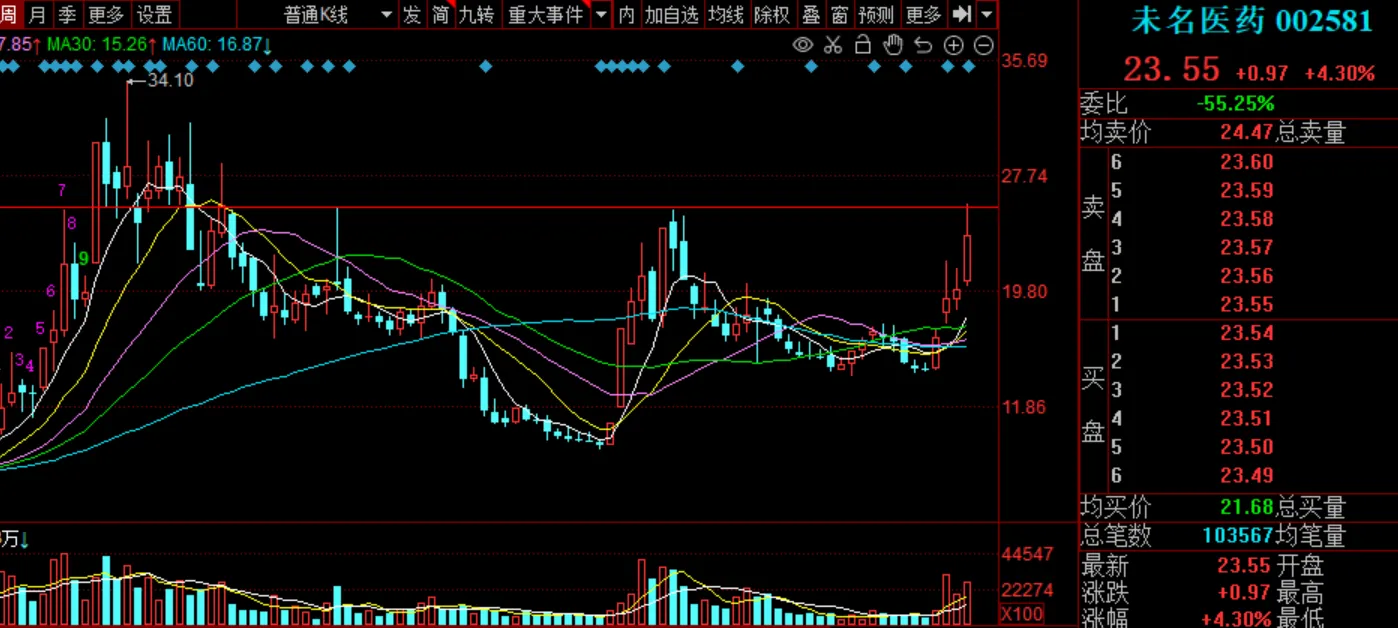Viewport: 1398px width, 628px height.
Task: Expand the dropdown arrow at toolbar's far right
Action: (x=988, y=15)
